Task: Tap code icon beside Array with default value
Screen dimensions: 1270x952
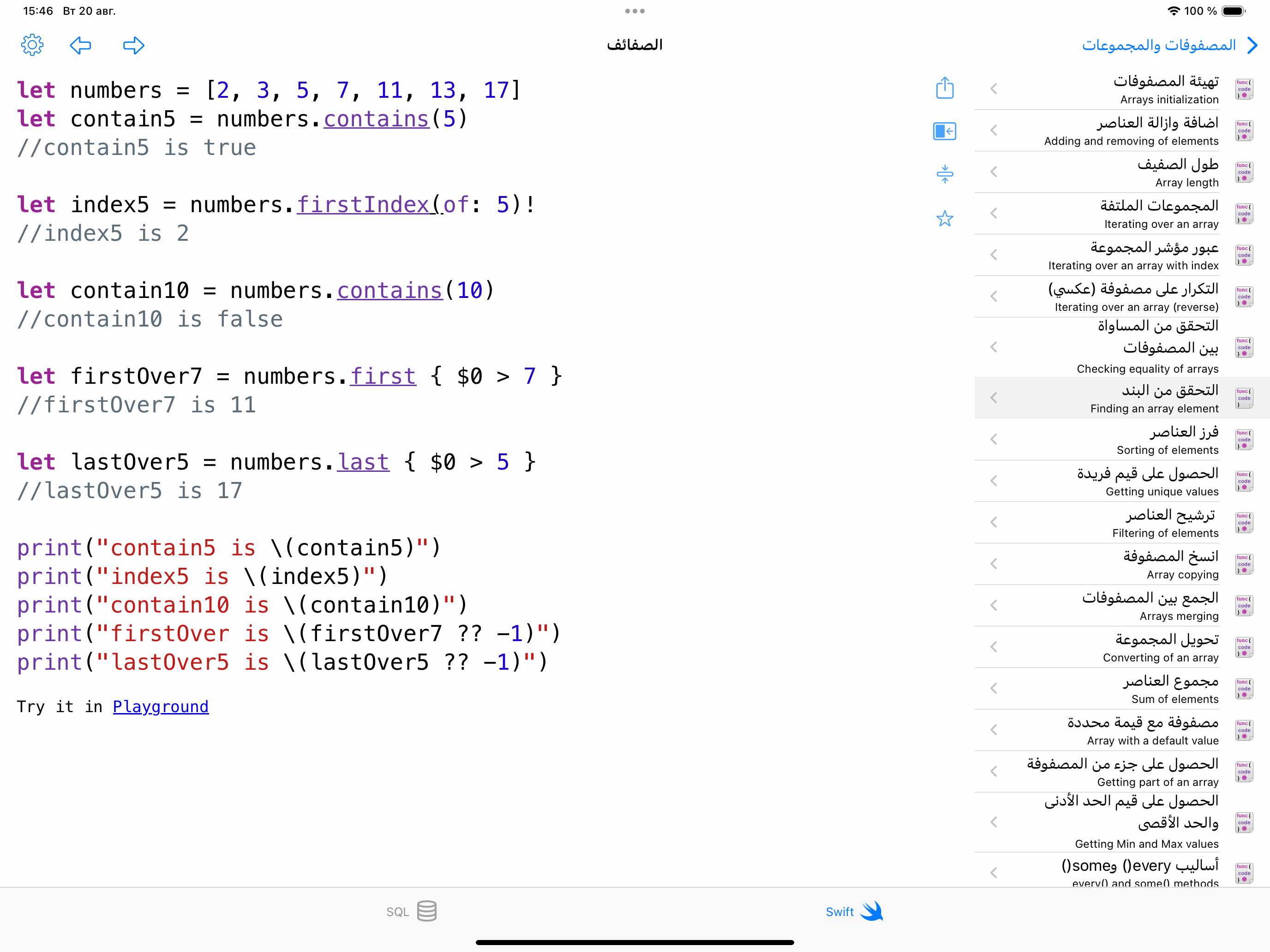Action: coord(1244,730)
